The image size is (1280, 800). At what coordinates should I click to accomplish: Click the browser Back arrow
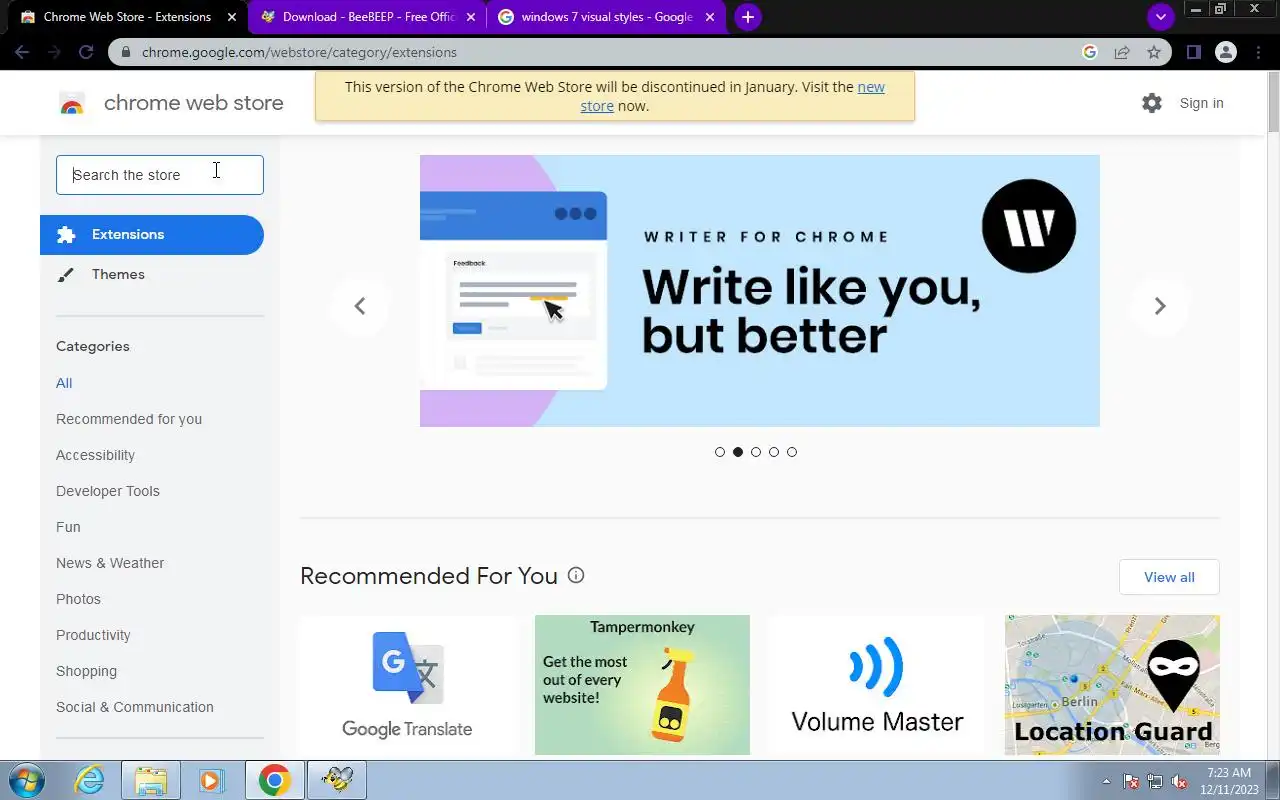[22, 52]
